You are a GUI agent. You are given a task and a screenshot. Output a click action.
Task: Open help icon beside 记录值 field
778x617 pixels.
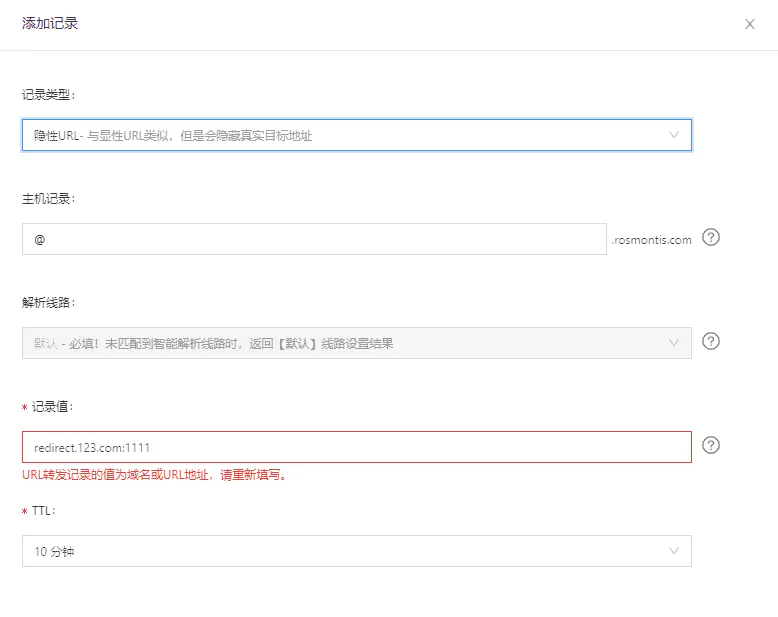coord(711,445)
